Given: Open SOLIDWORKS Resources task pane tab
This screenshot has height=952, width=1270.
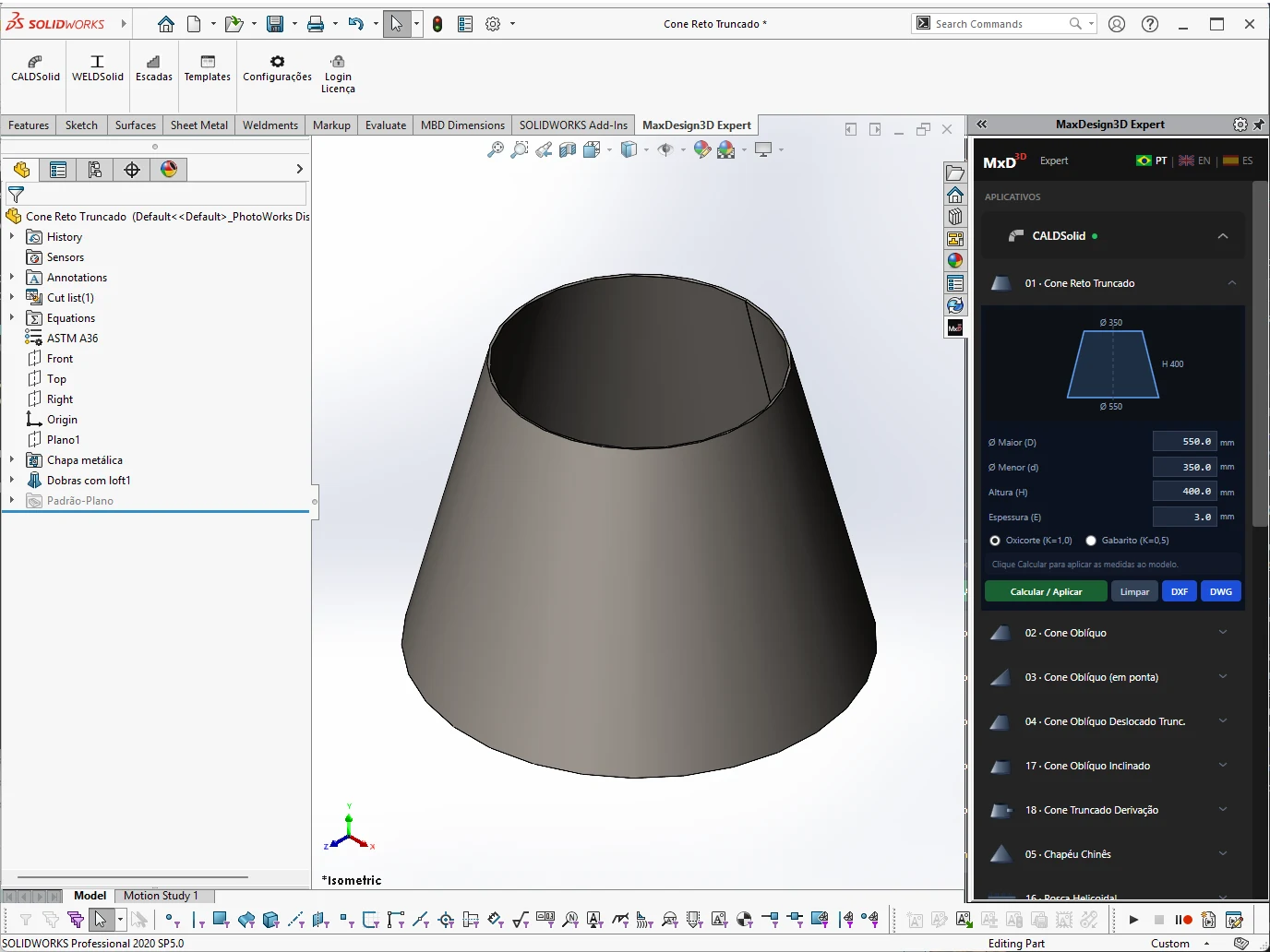Looking at the screenshot, I should [x=955, y=195].
